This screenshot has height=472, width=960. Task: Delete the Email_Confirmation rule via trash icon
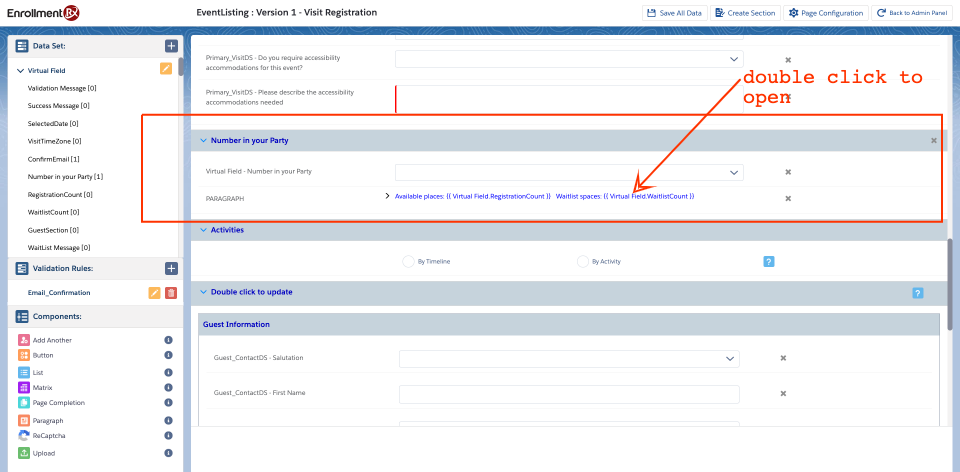pos(171,293)
